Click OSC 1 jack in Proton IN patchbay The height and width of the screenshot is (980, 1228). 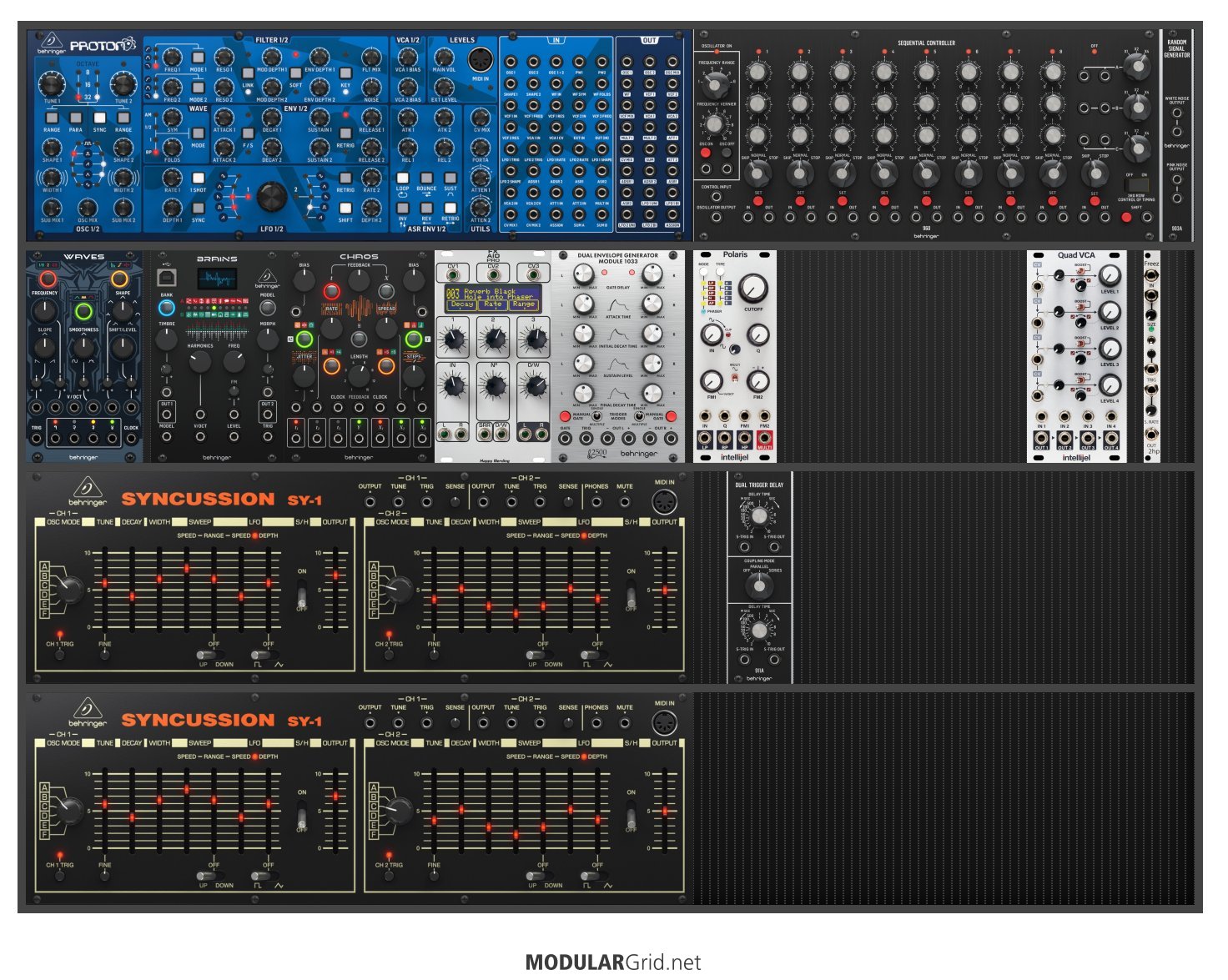point(510,63)
